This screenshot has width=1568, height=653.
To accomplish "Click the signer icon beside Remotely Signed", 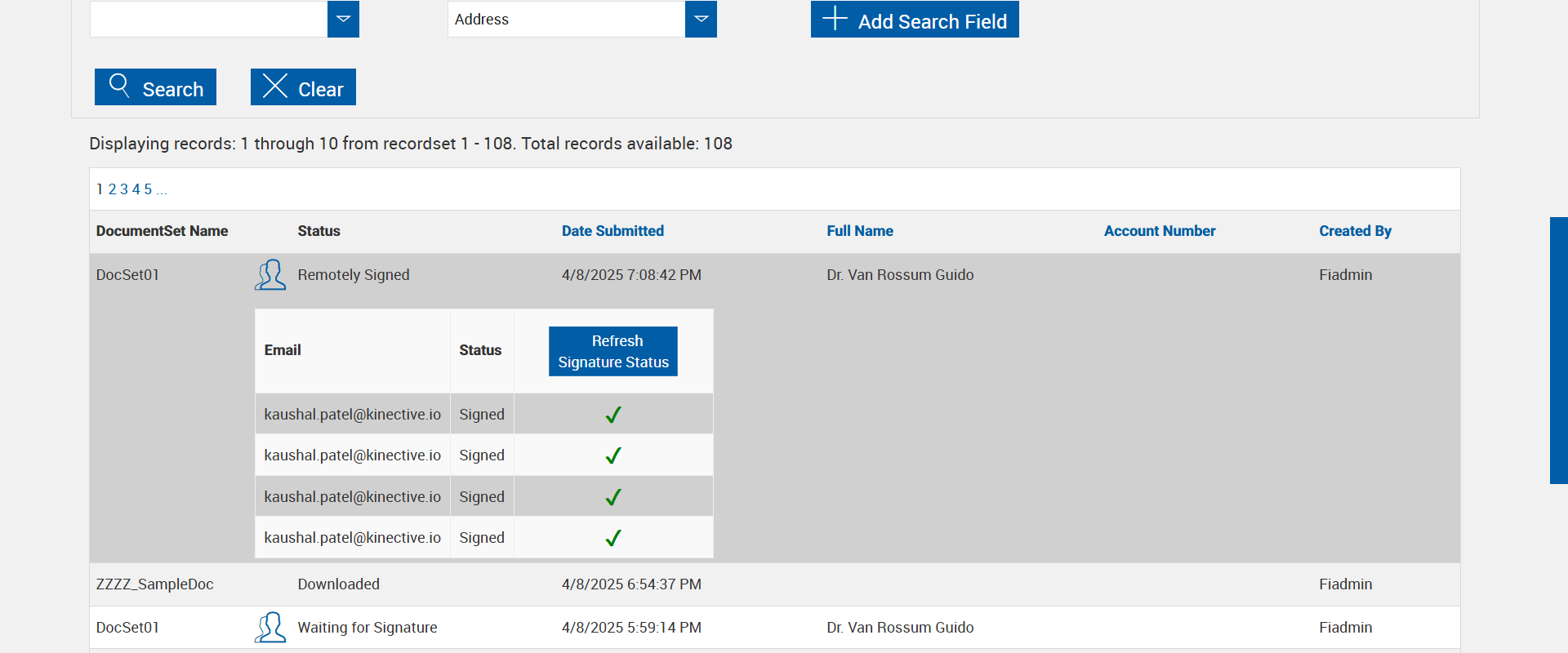I will (x=270, y=275).
